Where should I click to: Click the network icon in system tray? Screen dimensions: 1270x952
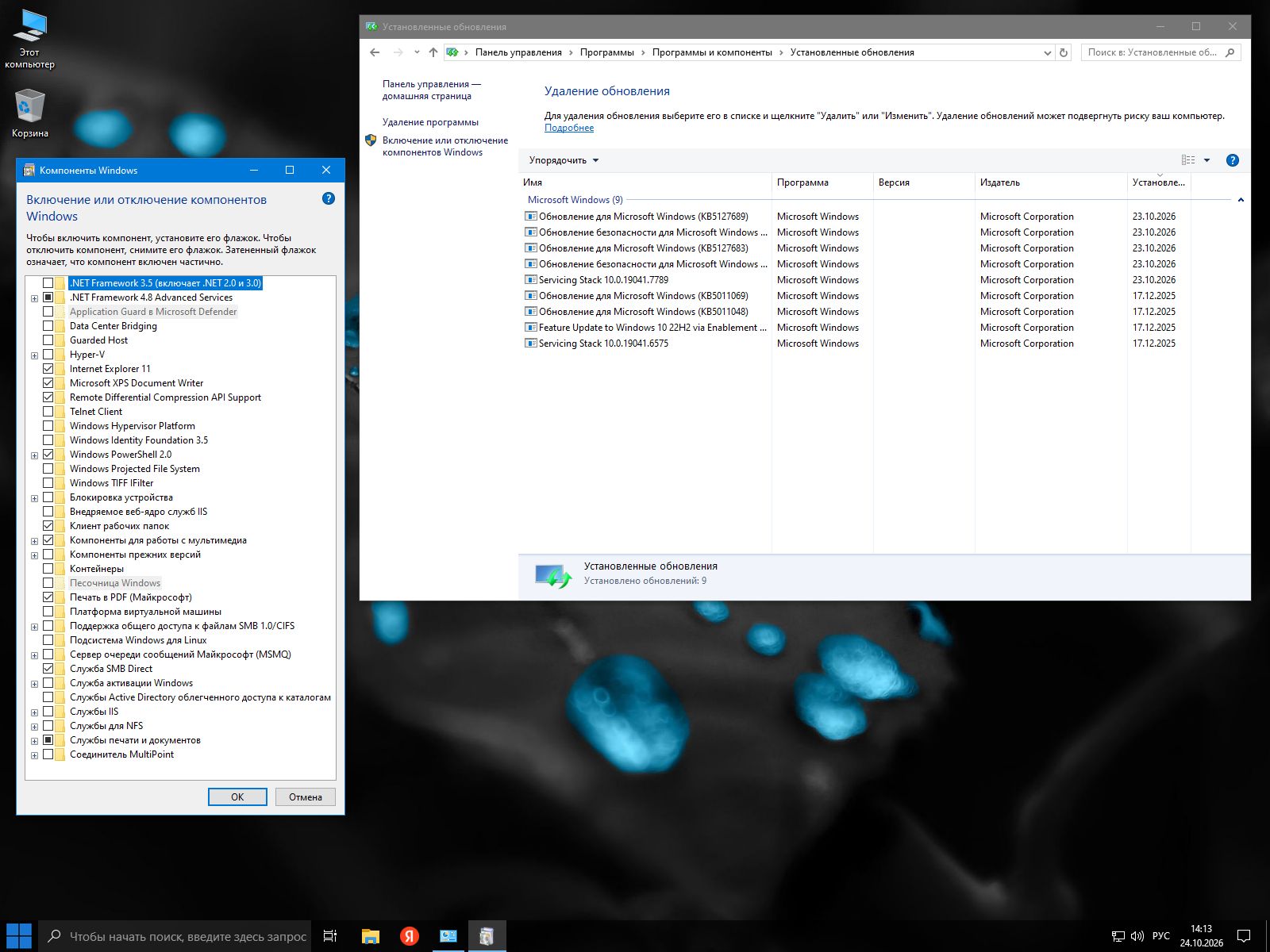tap(1118, 936)
